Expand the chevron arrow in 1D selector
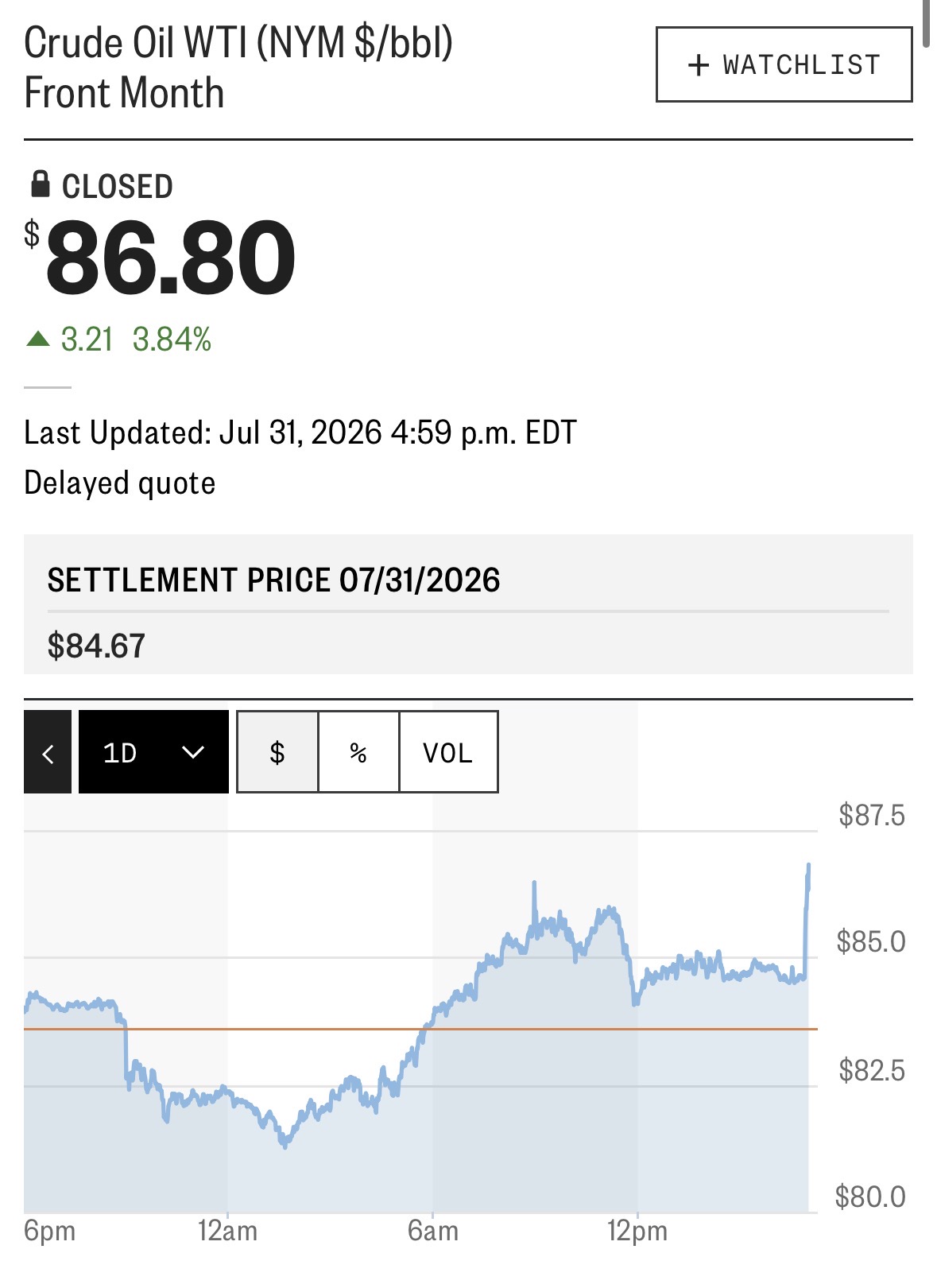Image resolution: width=937 pixels, height=1288 pixels. coord(193,752)
